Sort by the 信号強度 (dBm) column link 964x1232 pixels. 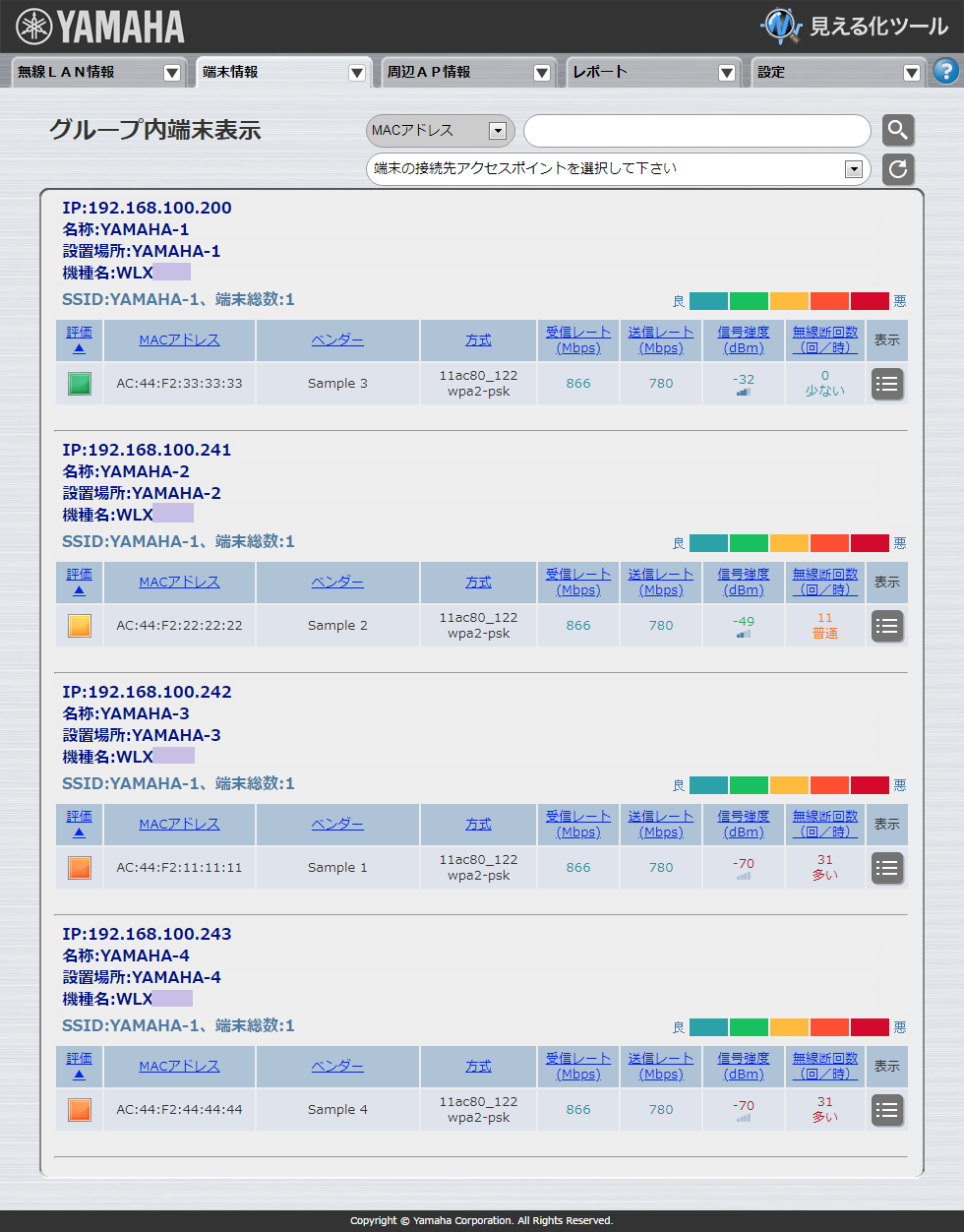point(743,339)
